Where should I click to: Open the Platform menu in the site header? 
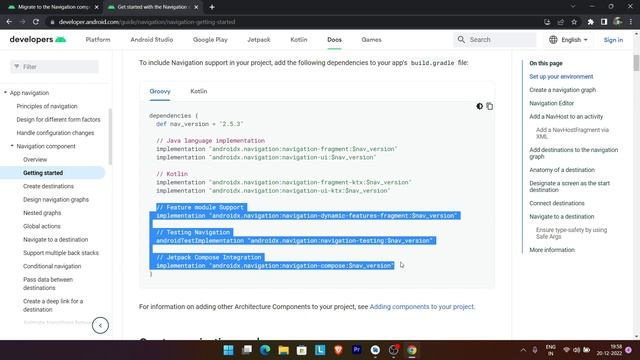click(x=98, y=40)
